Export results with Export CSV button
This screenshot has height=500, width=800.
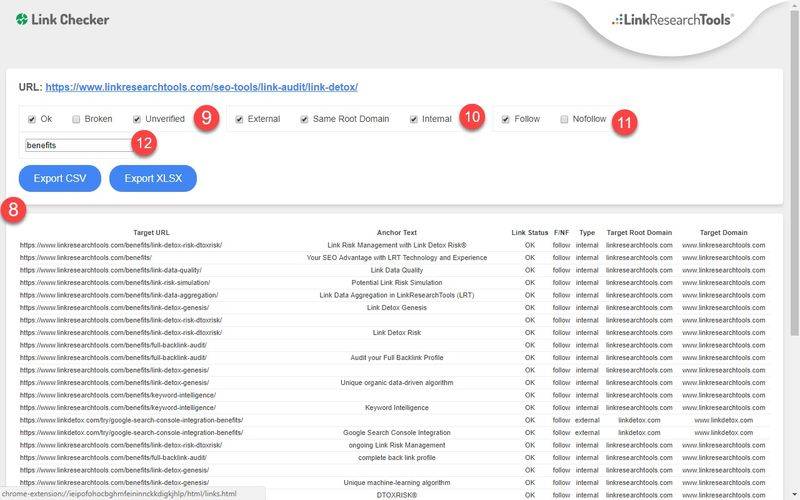[60, 179]
